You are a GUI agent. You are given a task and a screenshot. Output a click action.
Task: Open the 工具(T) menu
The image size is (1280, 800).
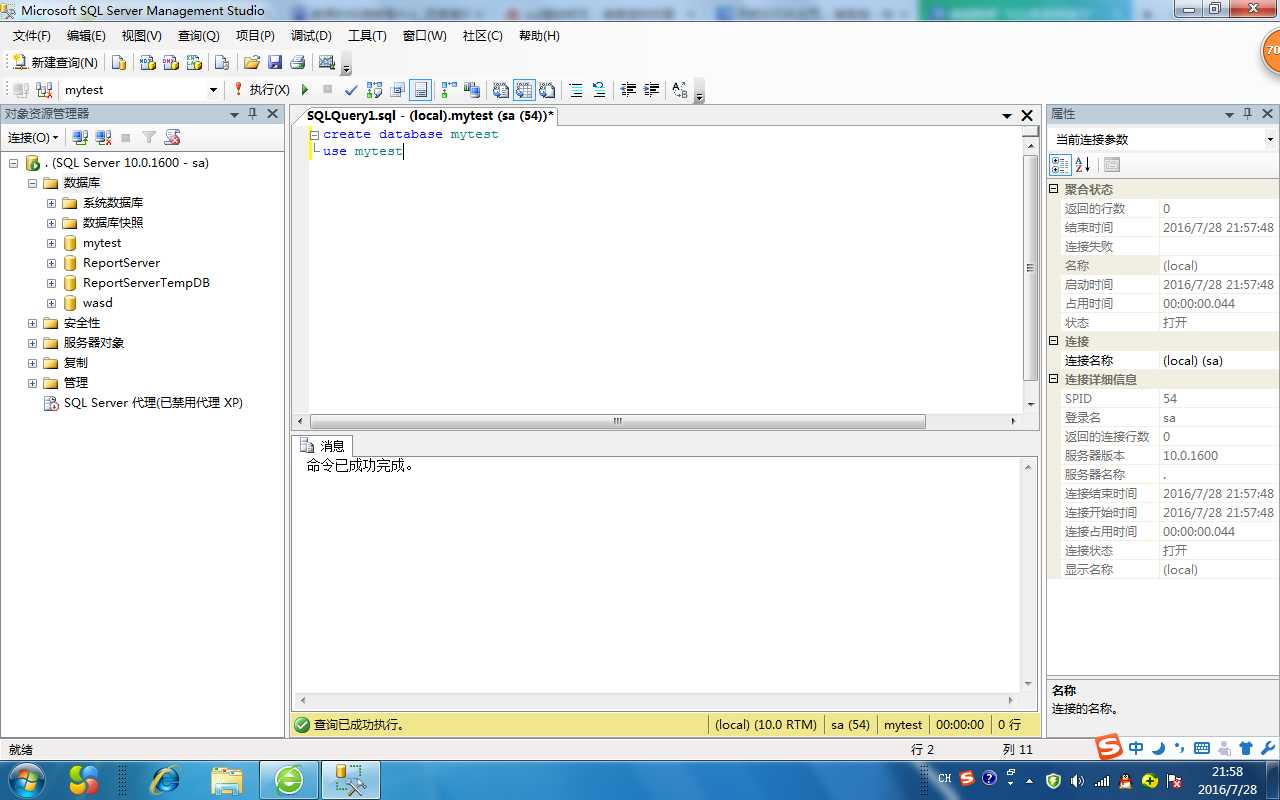coord(367,36)
